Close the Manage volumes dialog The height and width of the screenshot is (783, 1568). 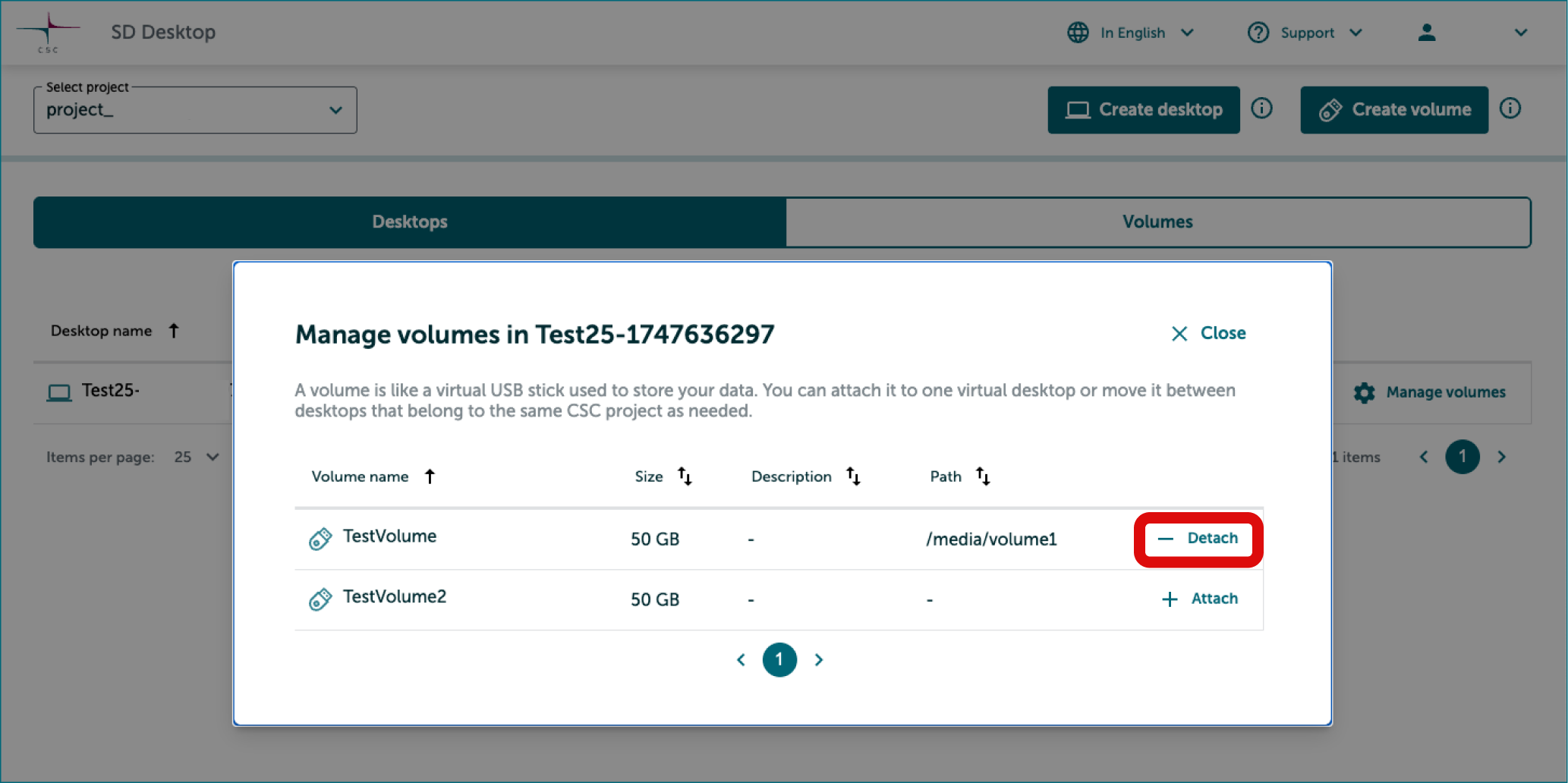(1208, 333)
